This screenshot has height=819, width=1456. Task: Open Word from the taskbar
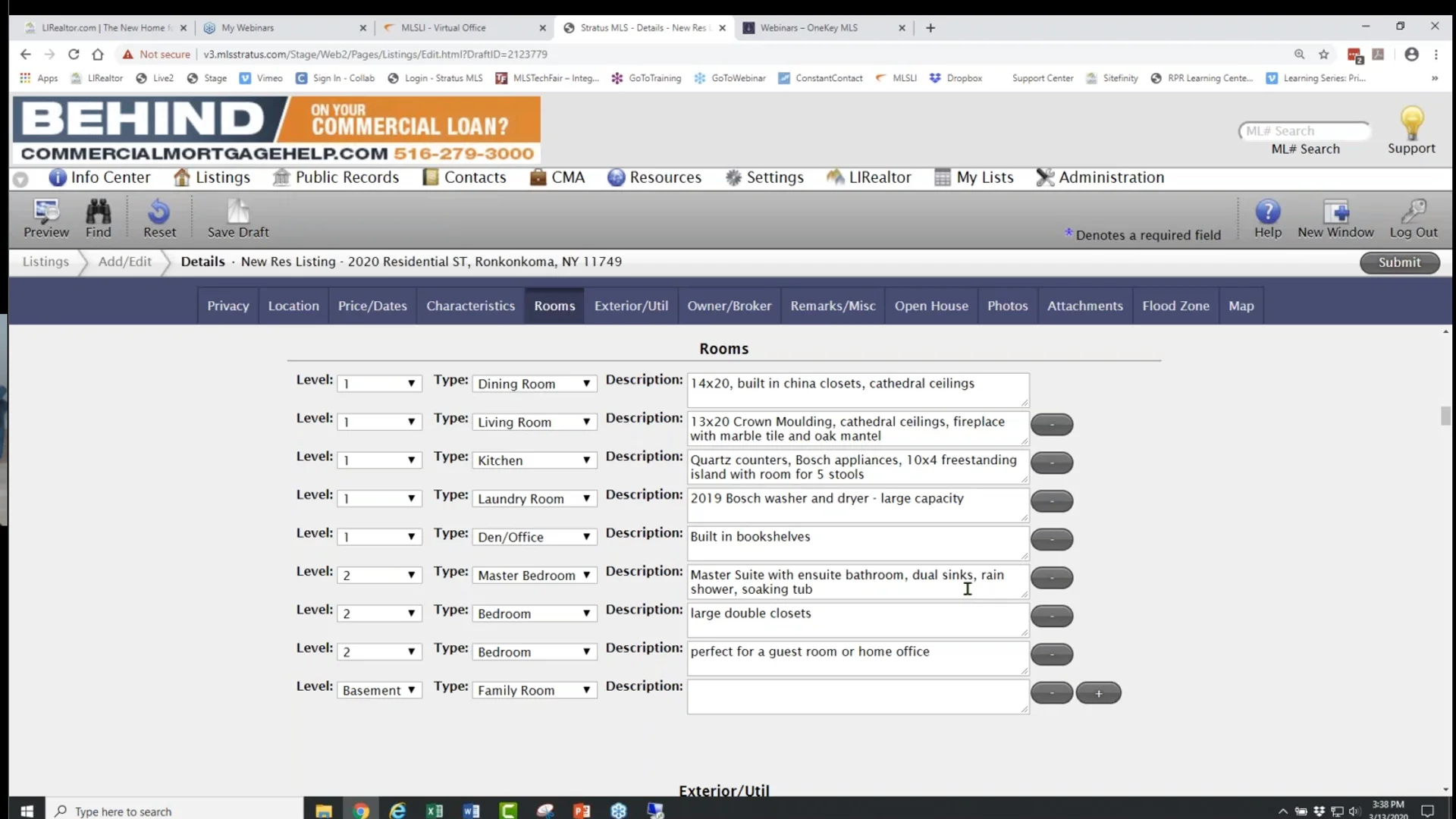[471, 811]
